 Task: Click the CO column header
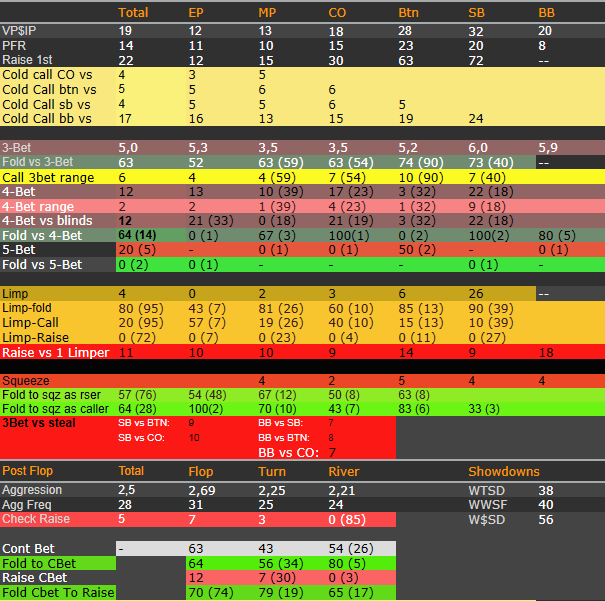point(337,13)
